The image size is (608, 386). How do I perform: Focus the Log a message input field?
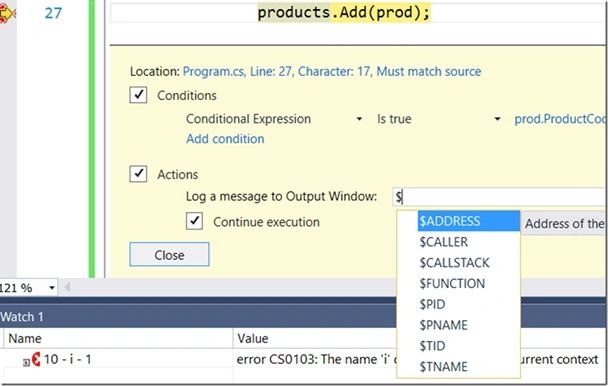(500, 197)
